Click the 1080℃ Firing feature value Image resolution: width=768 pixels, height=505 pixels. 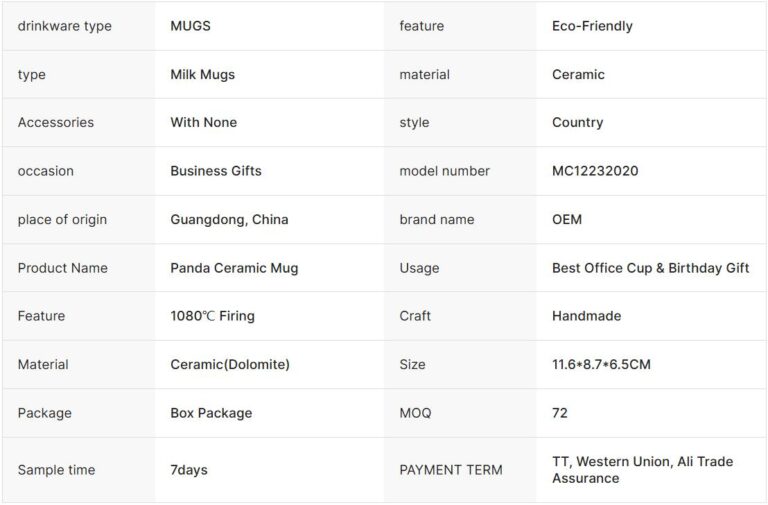[212, 316]
